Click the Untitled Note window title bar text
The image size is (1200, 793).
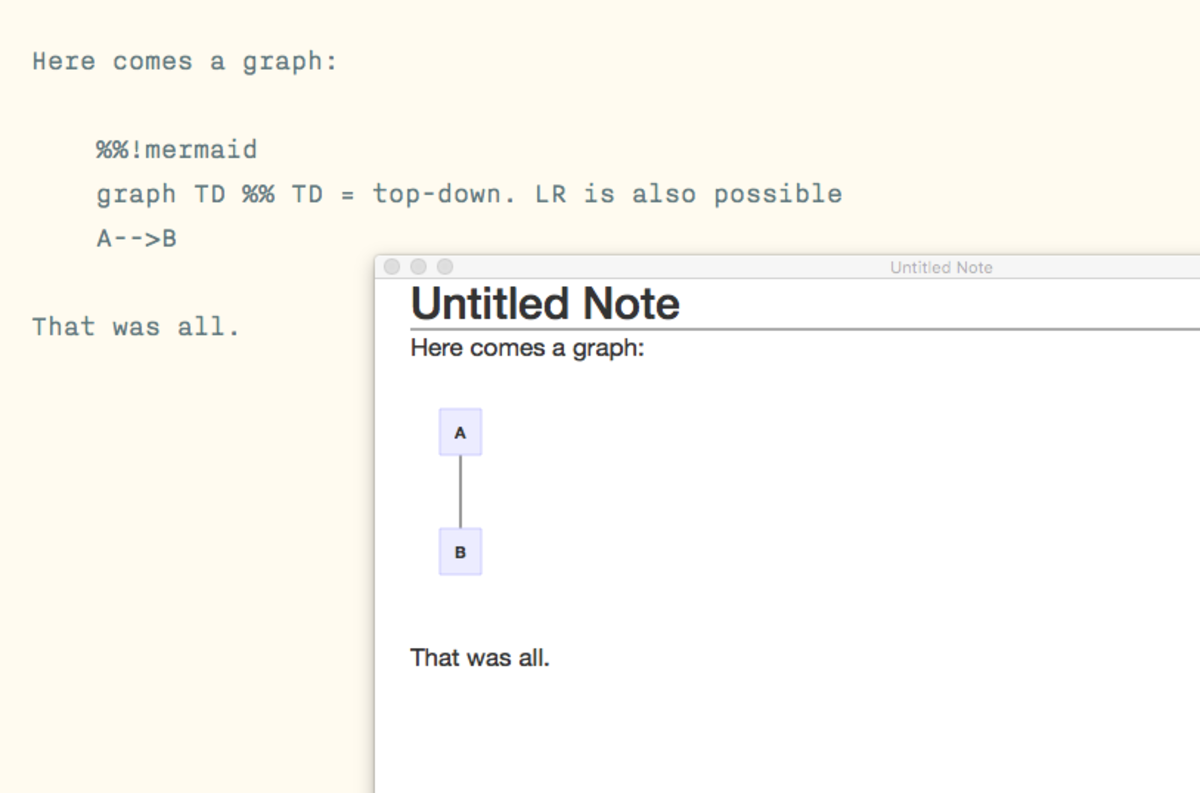click(x=941, y=267)
